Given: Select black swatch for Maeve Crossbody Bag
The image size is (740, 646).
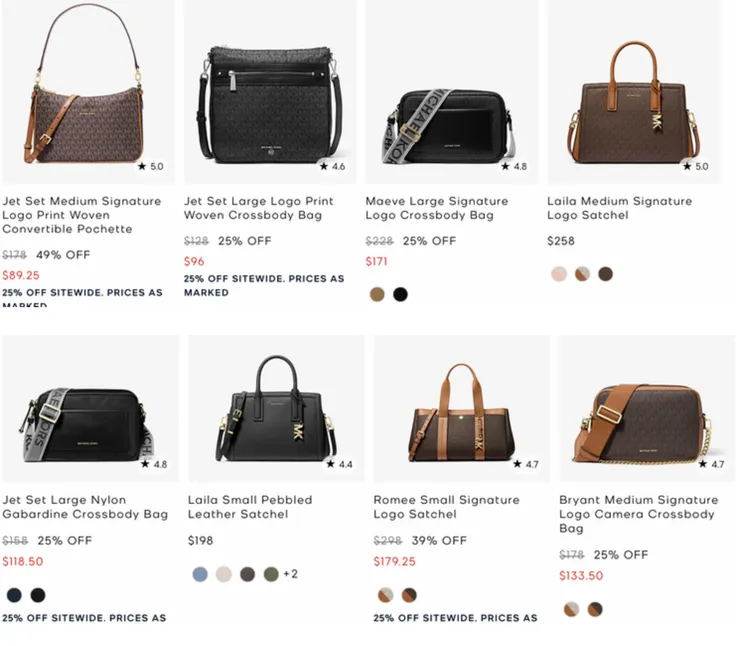Looking at the screenshot, I should pyautogui.click(x=401, y=294).
